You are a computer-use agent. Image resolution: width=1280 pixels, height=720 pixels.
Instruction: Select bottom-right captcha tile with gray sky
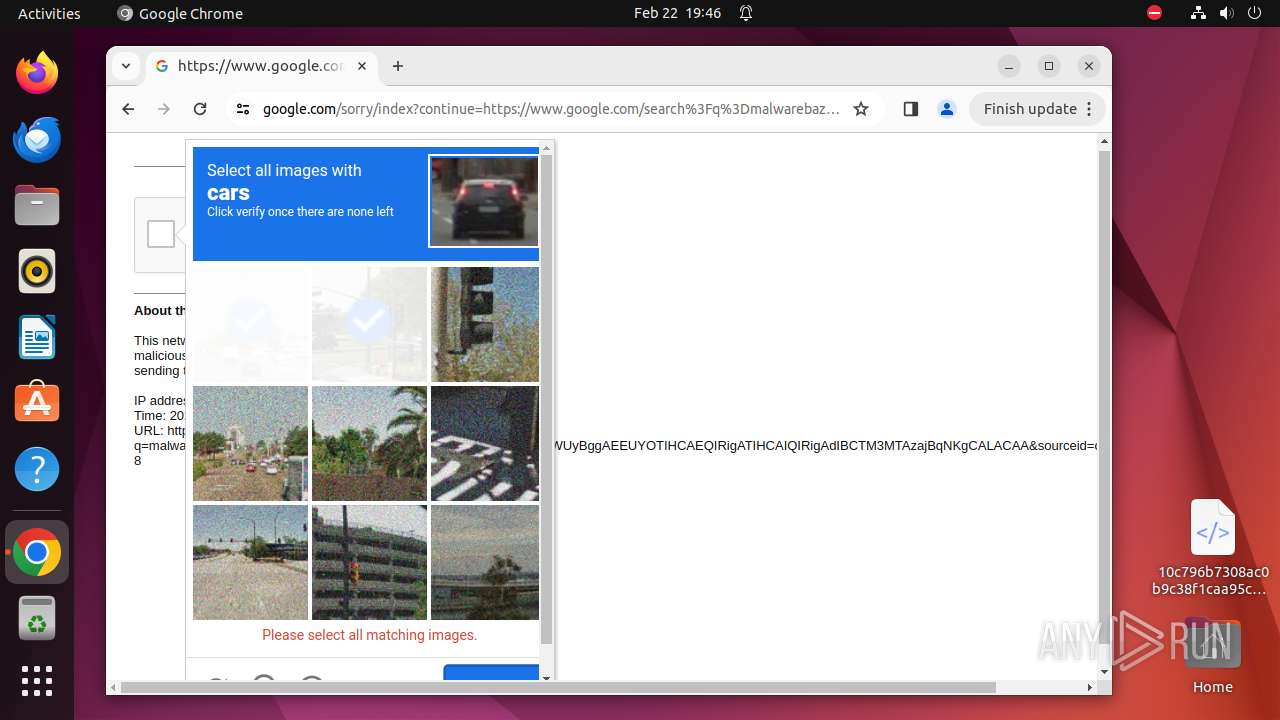point(485,562)
